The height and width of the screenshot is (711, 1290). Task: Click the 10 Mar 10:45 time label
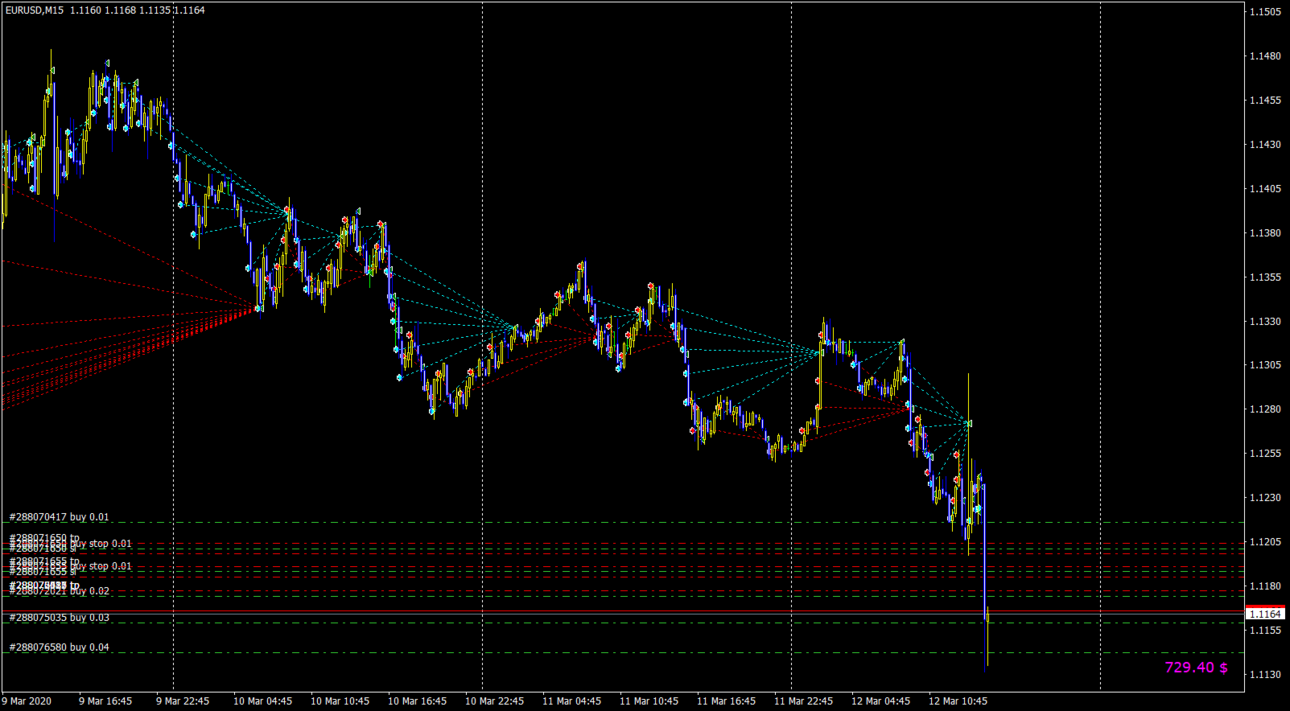340,701
